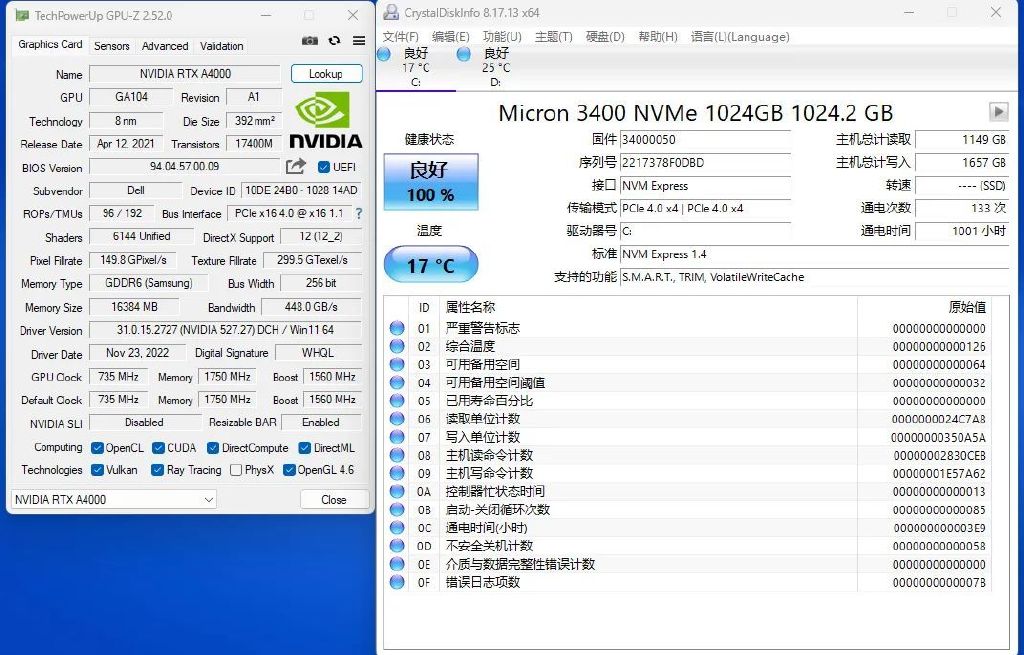1024x655 pixels.
Task: Open the 功能(U) menu in CrystalDiskInfo
Action: click(501, 37)
